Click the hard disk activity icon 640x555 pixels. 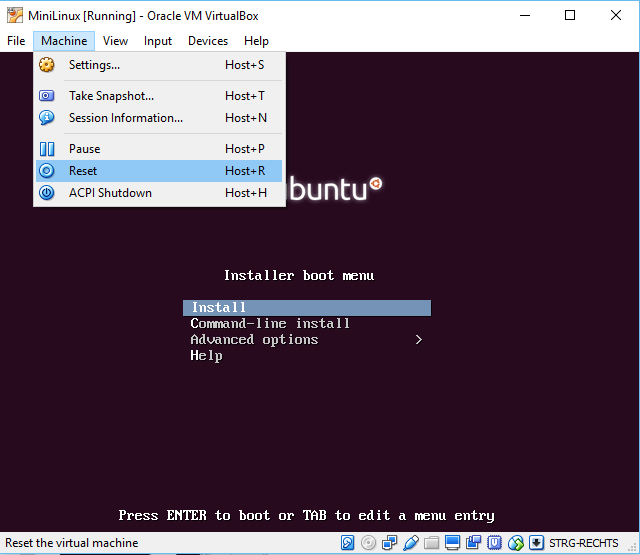[x=347, y=543]
